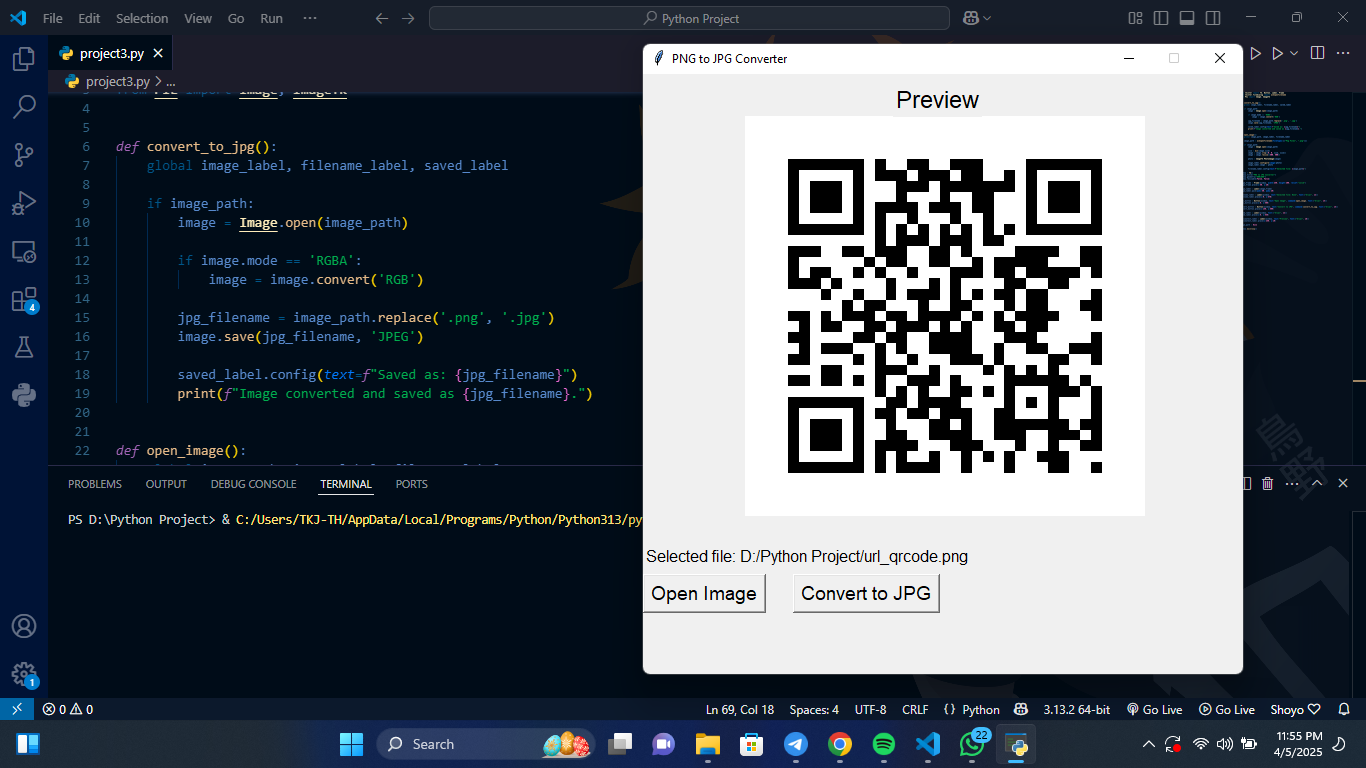
Task: Open the Remote Explorer view
Action: [24, 251]
